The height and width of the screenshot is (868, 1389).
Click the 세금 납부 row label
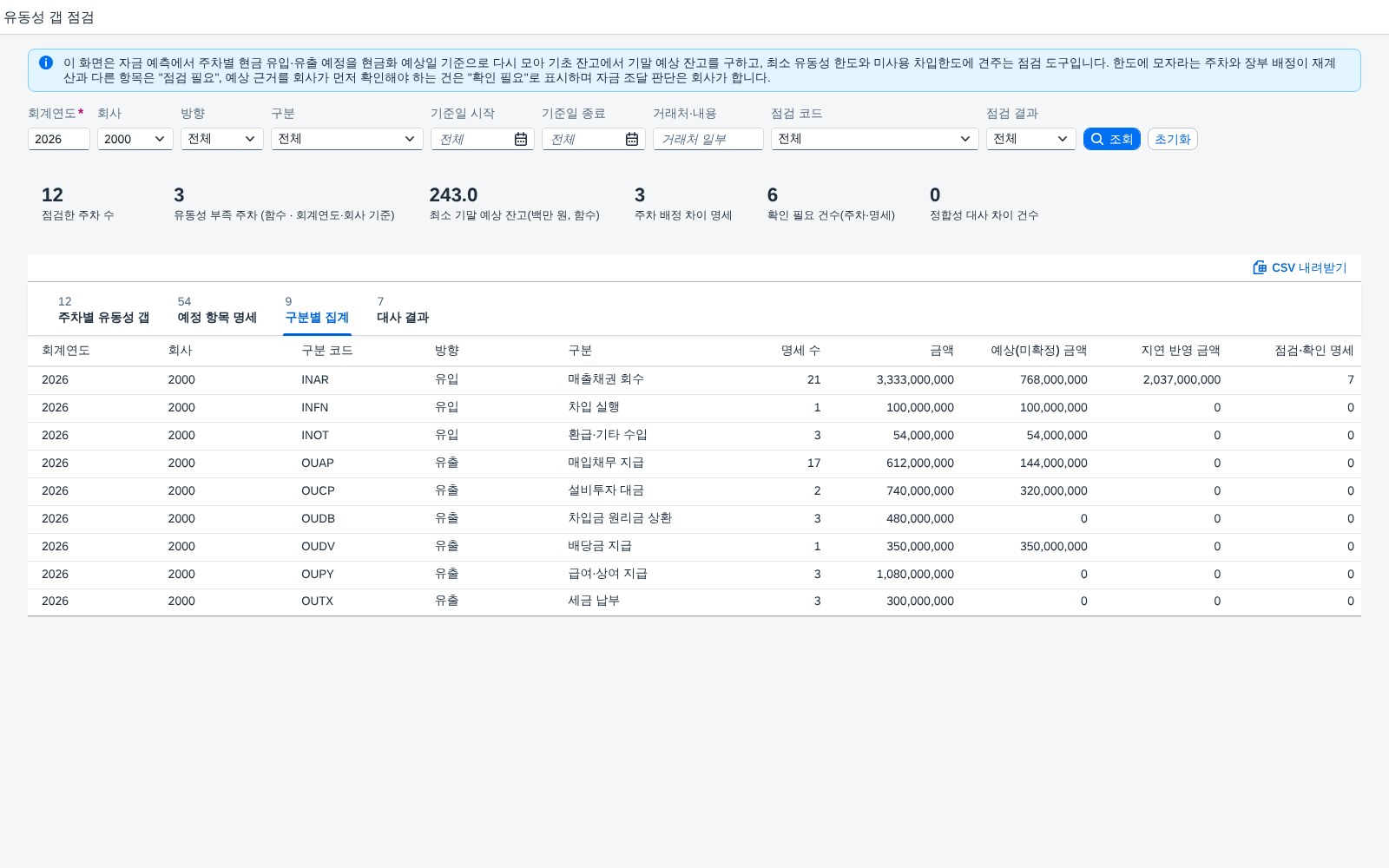(594, 601)
